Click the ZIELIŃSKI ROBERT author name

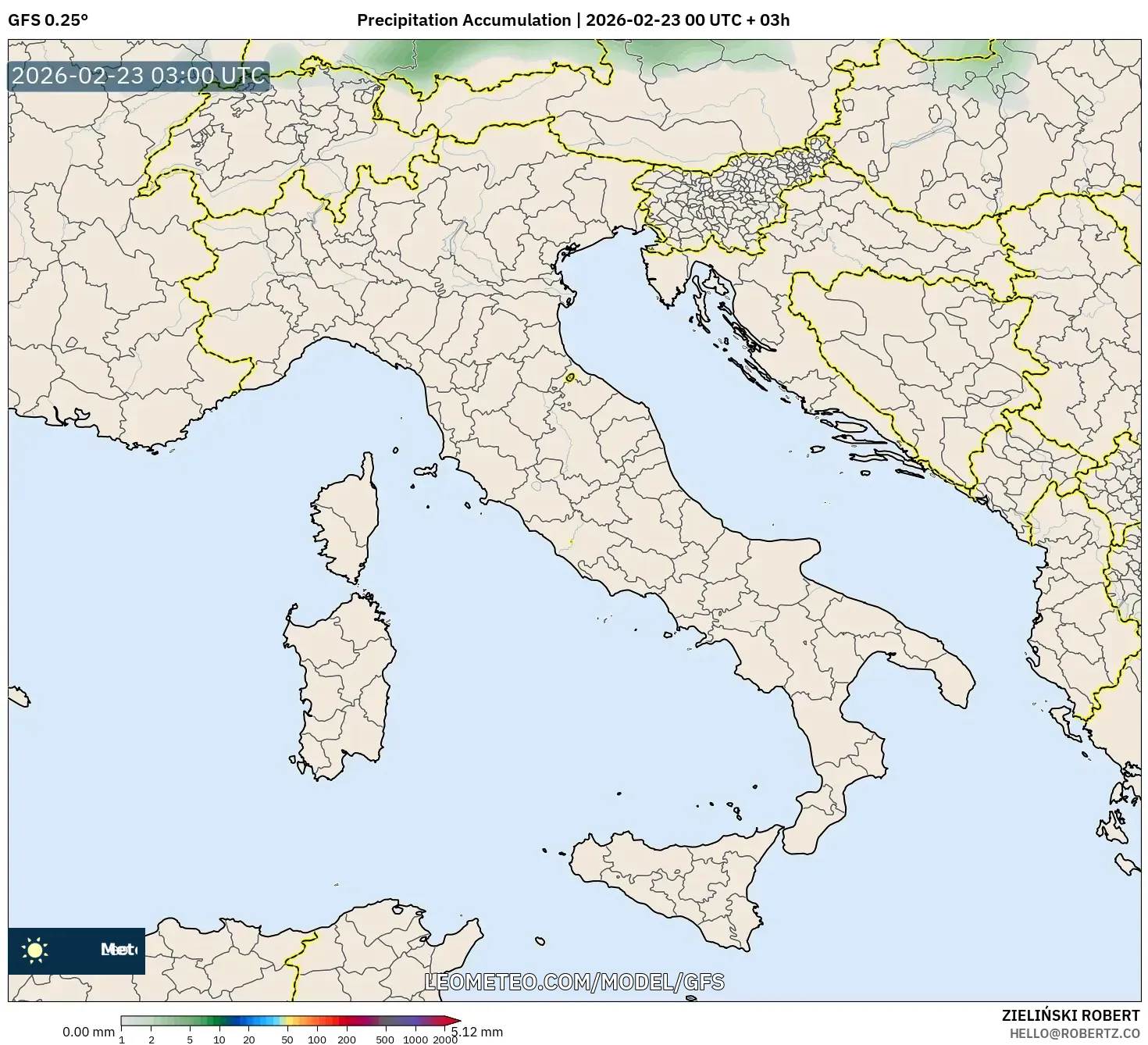click(x=1070, y=1015)
